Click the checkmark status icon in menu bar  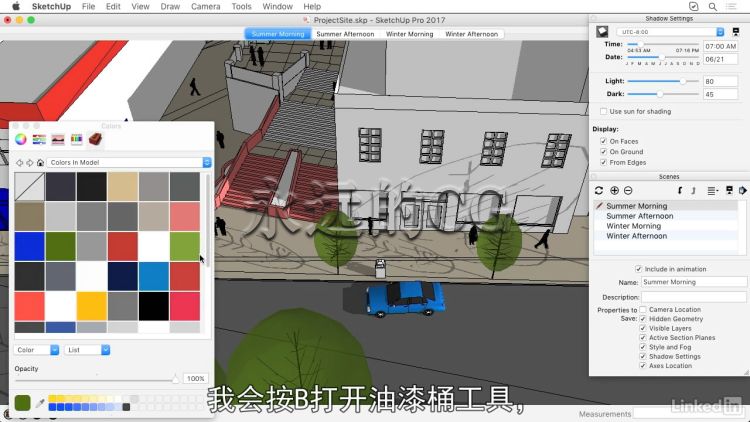pyautogui.click(x=694, y=7)
